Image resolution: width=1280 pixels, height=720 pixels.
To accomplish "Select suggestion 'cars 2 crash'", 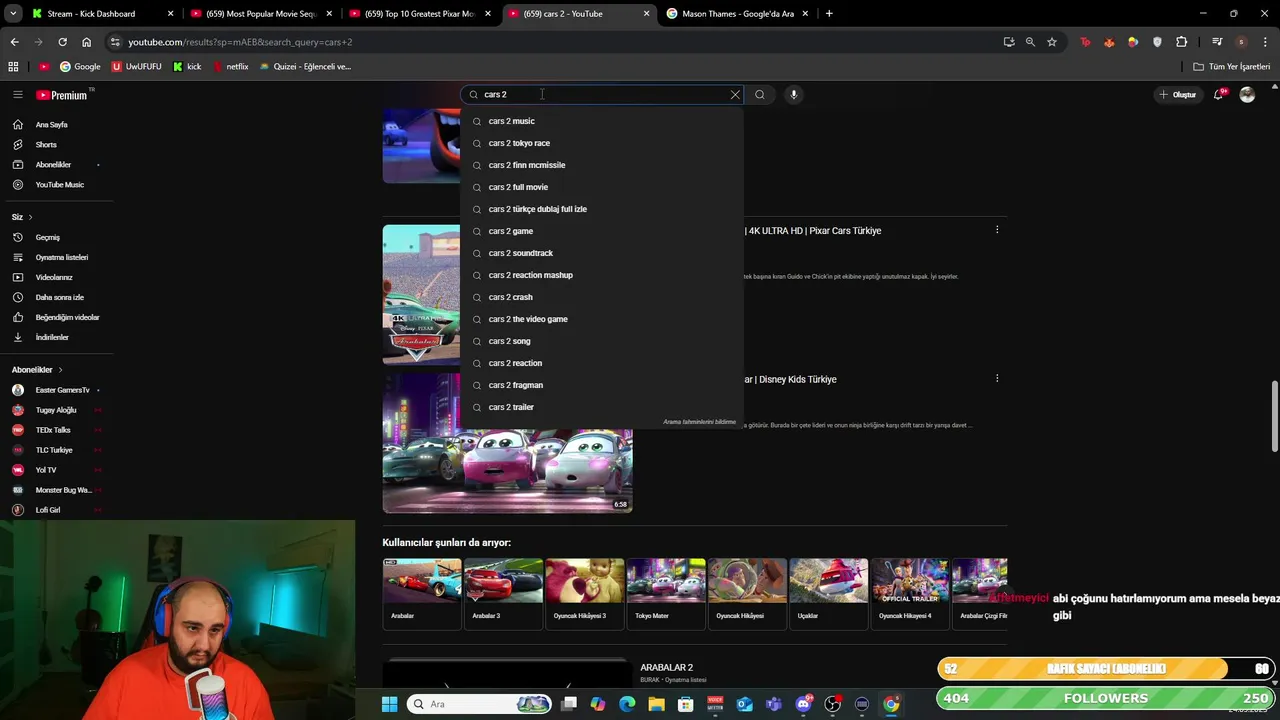I will [x=601, y=297].
